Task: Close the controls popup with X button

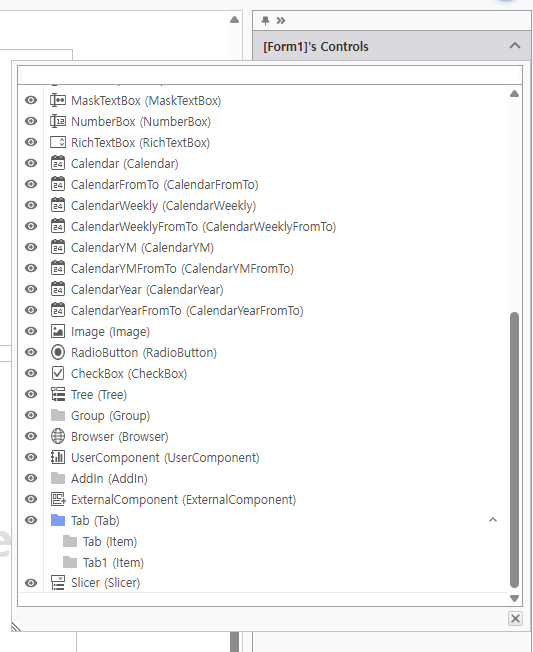Action: (515, 618)
